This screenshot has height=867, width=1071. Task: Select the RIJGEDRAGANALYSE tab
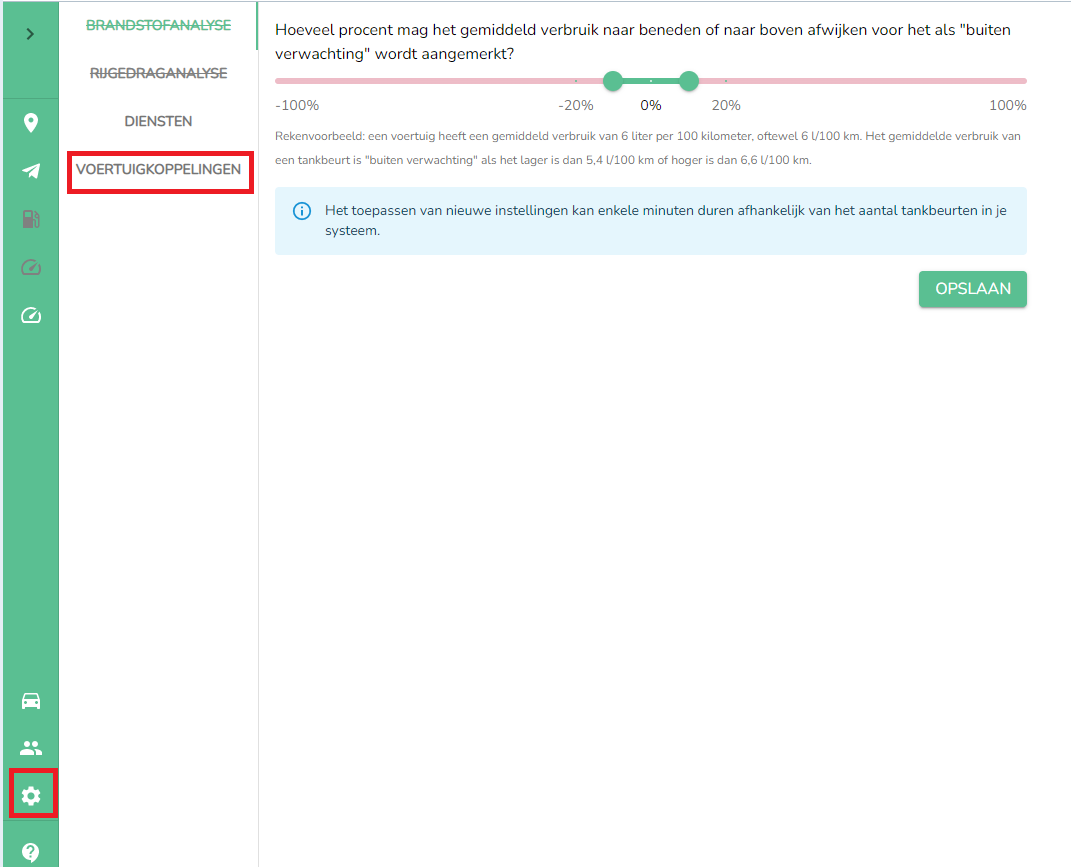[158, 73]
